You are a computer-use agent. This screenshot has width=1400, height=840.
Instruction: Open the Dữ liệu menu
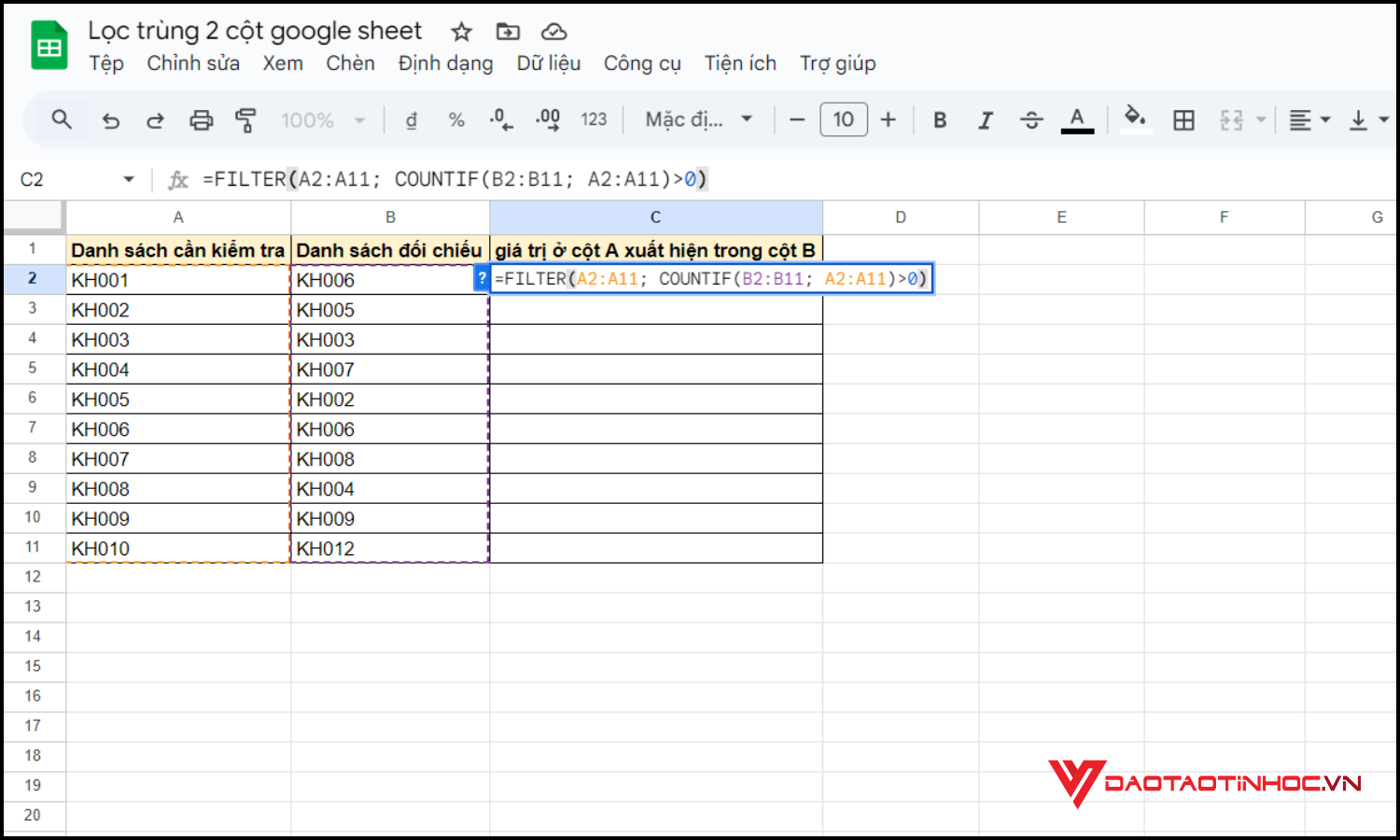(x=548, y=63)
